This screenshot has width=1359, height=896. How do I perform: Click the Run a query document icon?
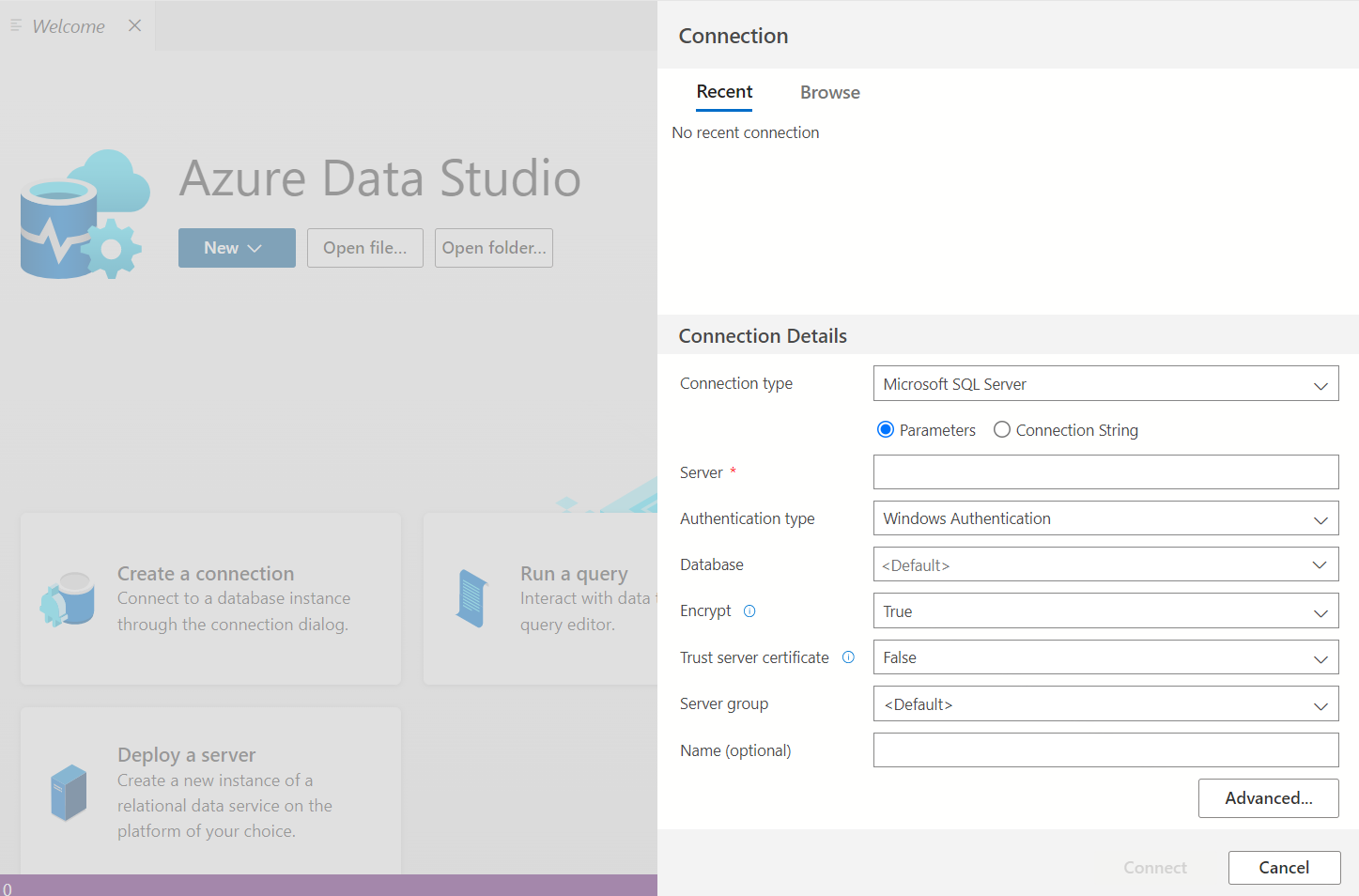click(472, 598)
